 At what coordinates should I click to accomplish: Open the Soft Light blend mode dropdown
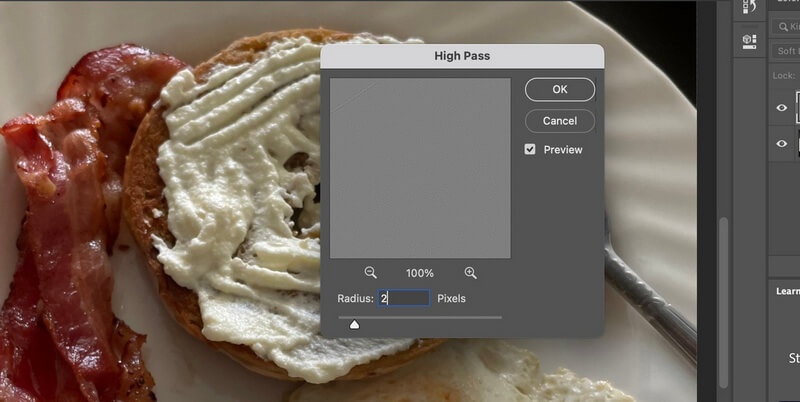(x=786, y=51)
